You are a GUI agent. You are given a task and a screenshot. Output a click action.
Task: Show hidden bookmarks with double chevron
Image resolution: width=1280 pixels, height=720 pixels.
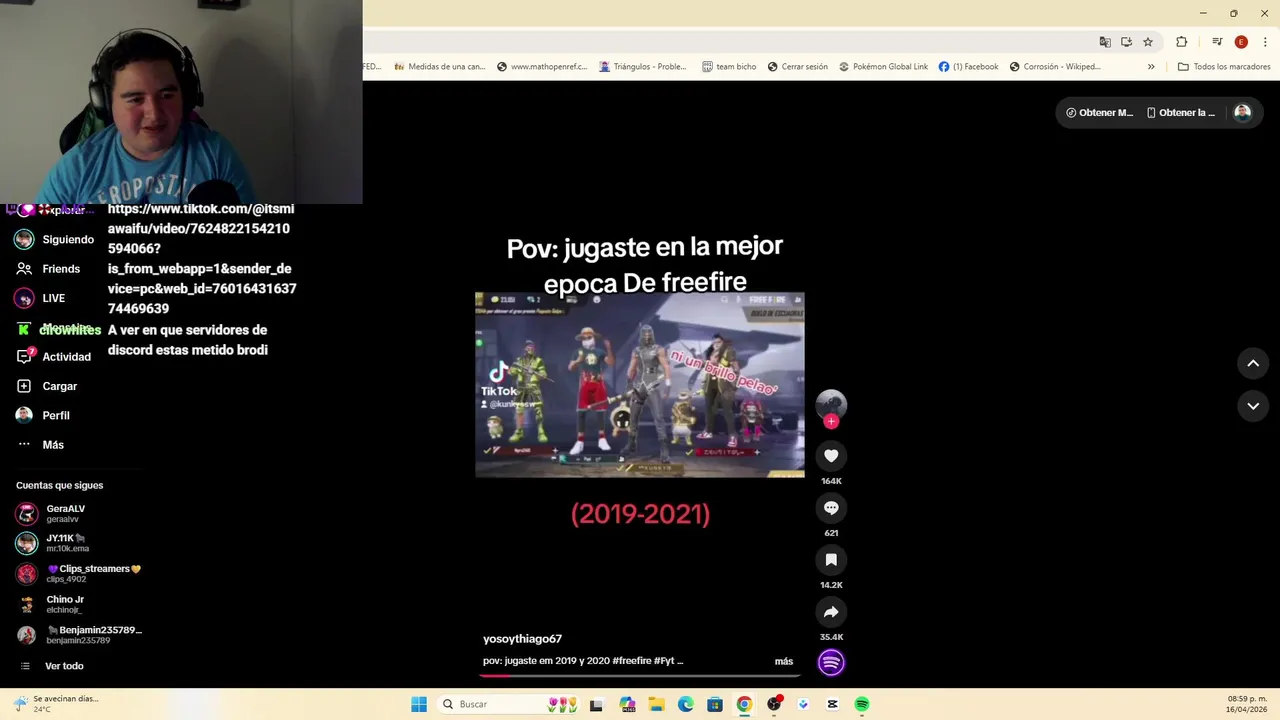pos(1151,67)
